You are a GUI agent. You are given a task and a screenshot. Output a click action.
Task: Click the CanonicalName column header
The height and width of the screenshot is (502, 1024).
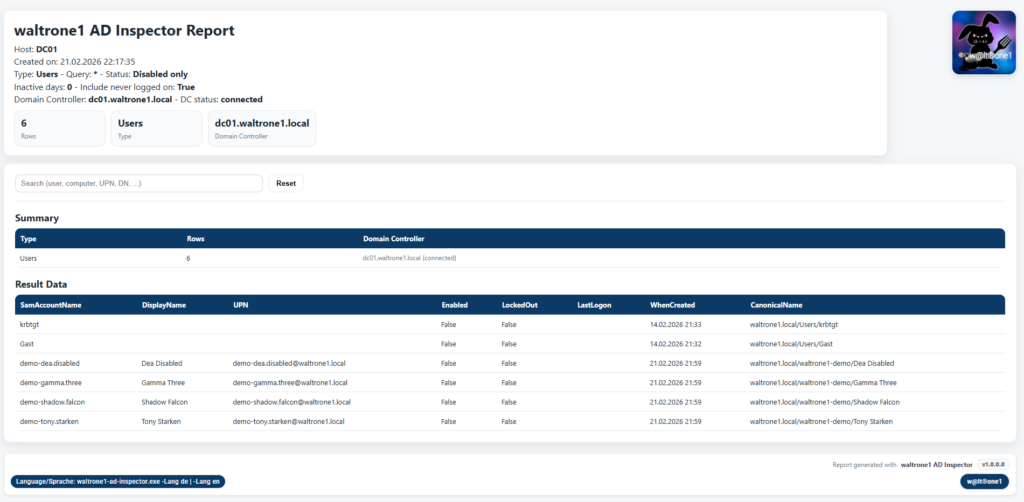click(x=776, y=305)
